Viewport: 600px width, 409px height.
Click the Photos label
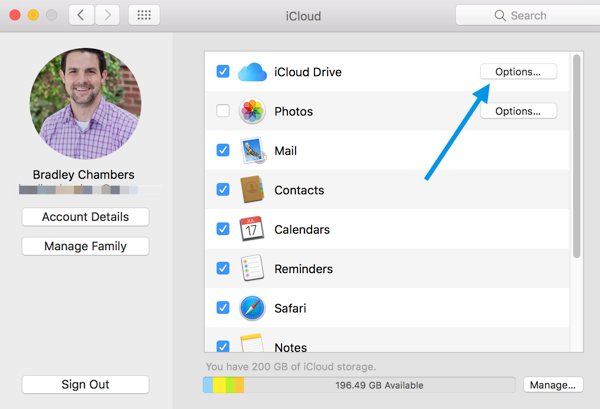click(293, 111)
